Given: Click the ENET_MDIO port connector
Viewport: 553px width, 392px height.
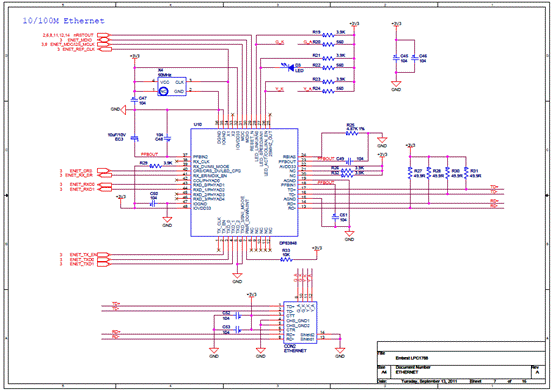Looking at the screenshot, I should [x=103, y=40].
